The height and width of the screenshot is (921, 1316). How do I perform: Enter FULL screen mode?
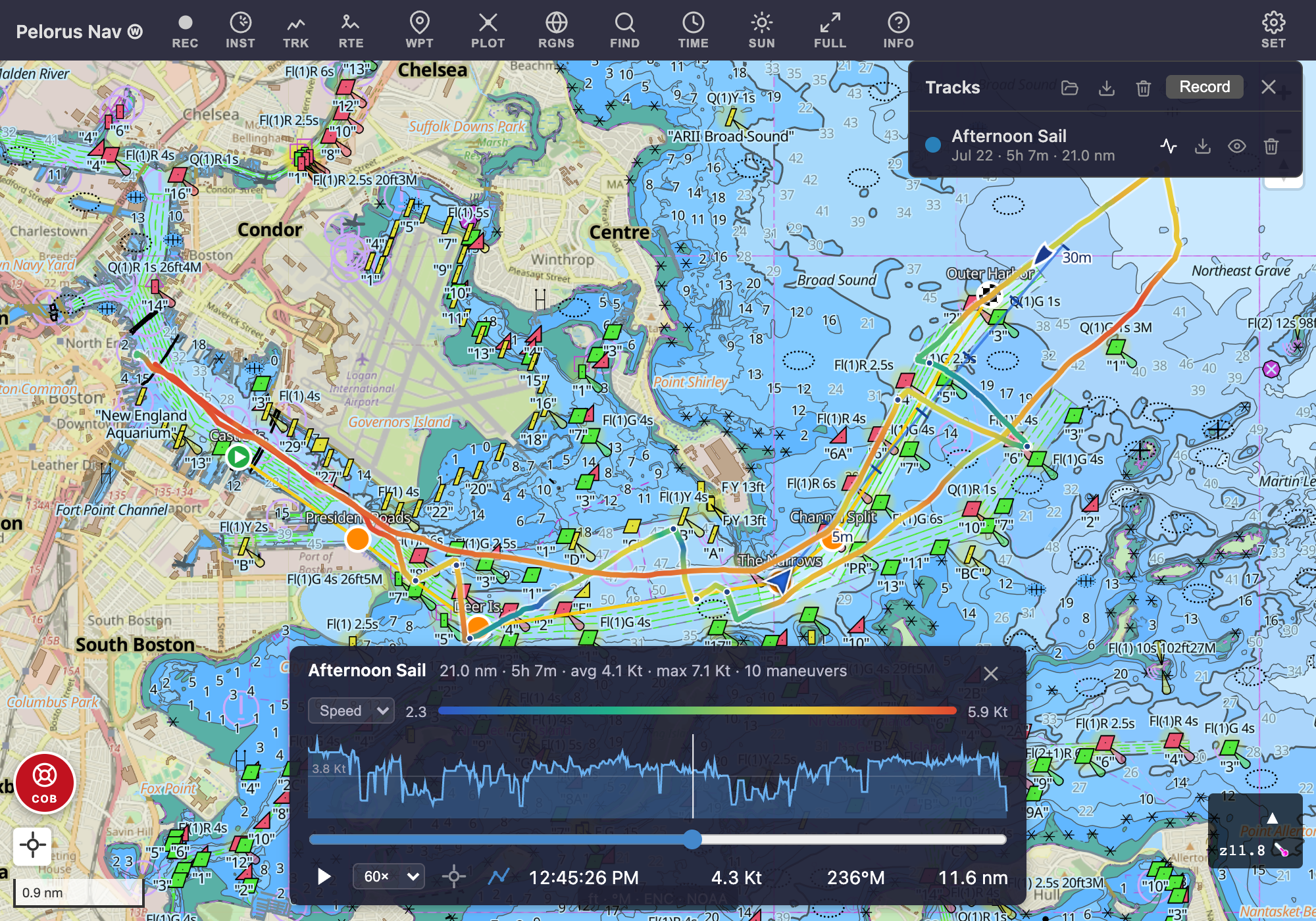click(830, 31)
